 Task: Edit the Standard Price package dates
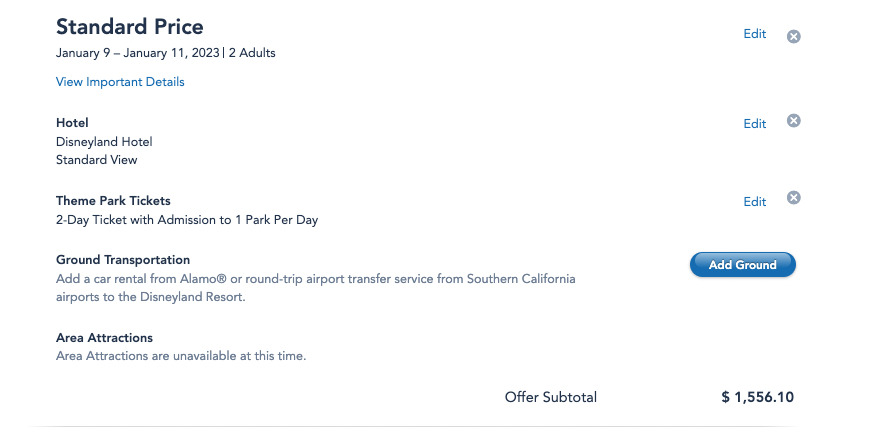[x=754, y=34]
